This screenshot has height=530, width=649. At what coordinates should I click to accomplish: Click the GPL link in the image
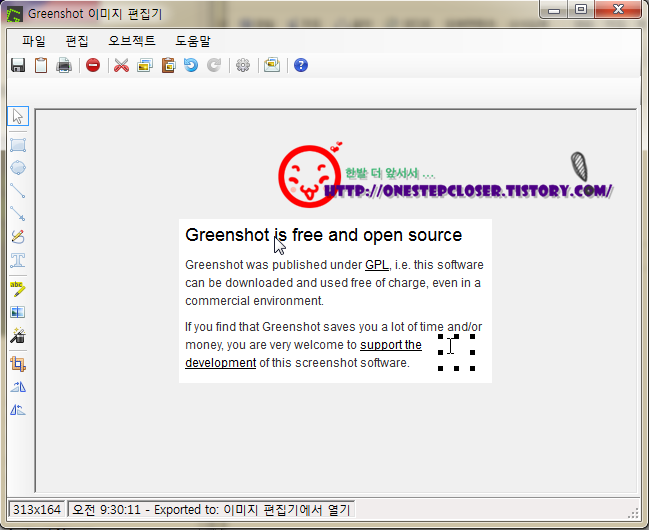[377, 265]
